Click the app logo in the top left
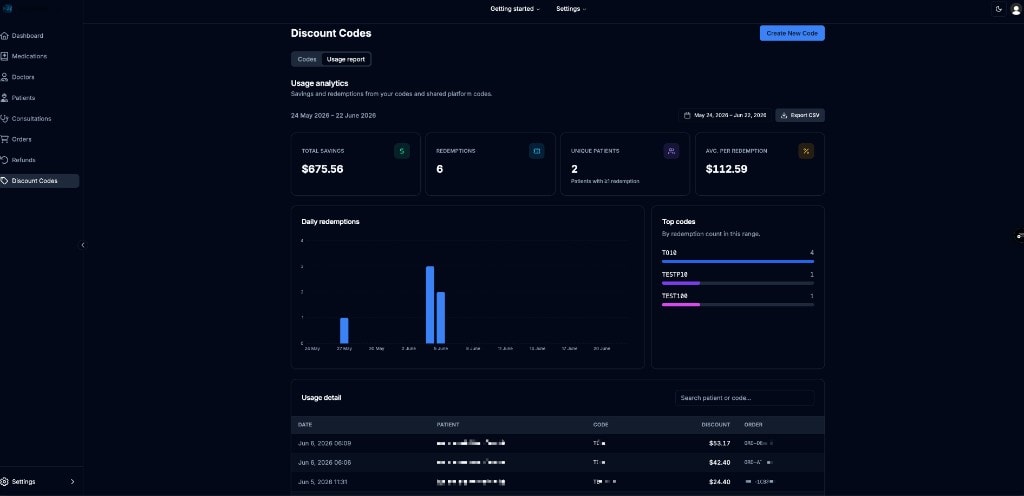This screenshot has width=1024, height=496. point(8,9)
